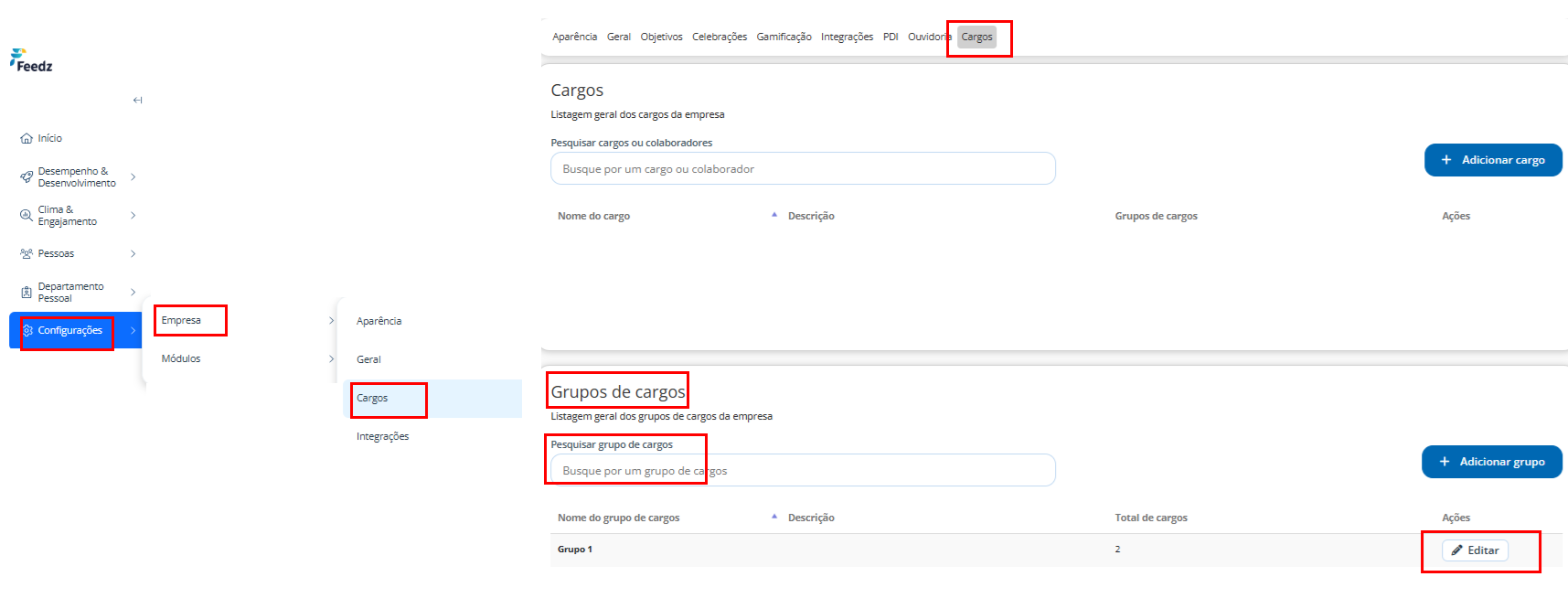Viewport: 1568px width, 598px height.
Task: Click the Editar button for Grupo 1
Action: click(1476, 550)
